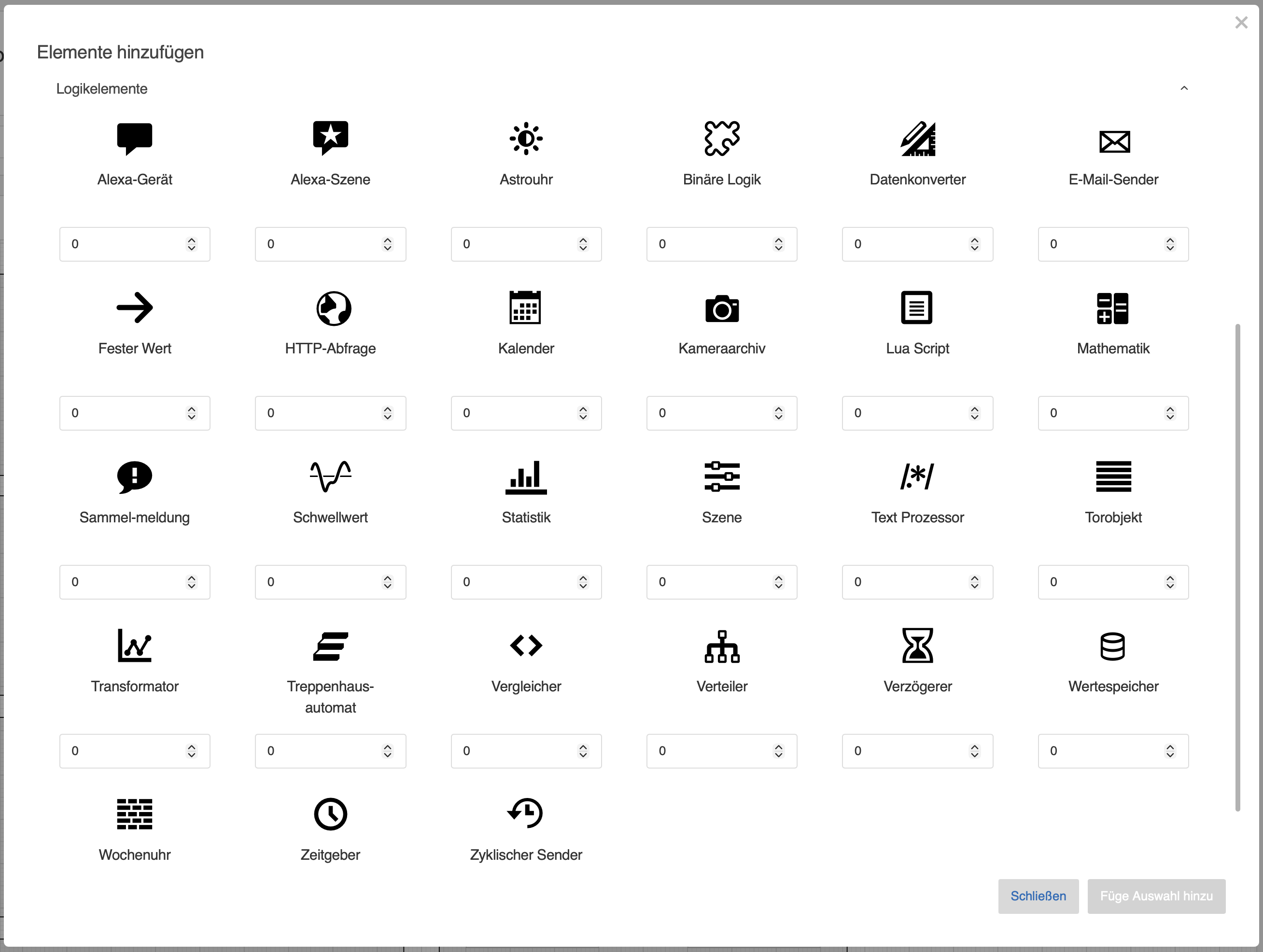Close the Elemente hinzufügen dialog

[x=1241, y=23]
